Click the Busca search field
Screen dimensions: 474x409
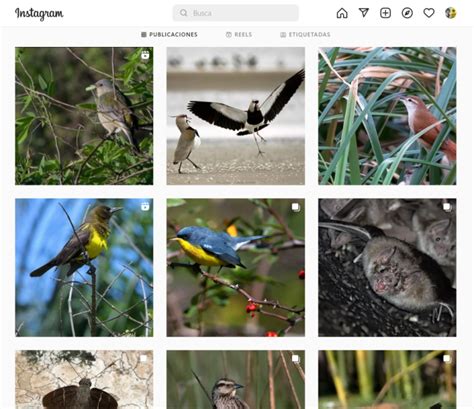[x=235, y=13]
